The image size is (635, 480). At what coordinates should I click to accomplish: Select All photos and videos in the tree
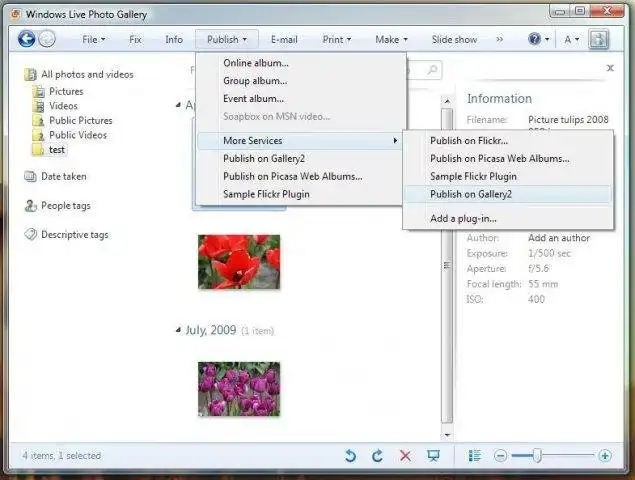(x=87, y=75)
